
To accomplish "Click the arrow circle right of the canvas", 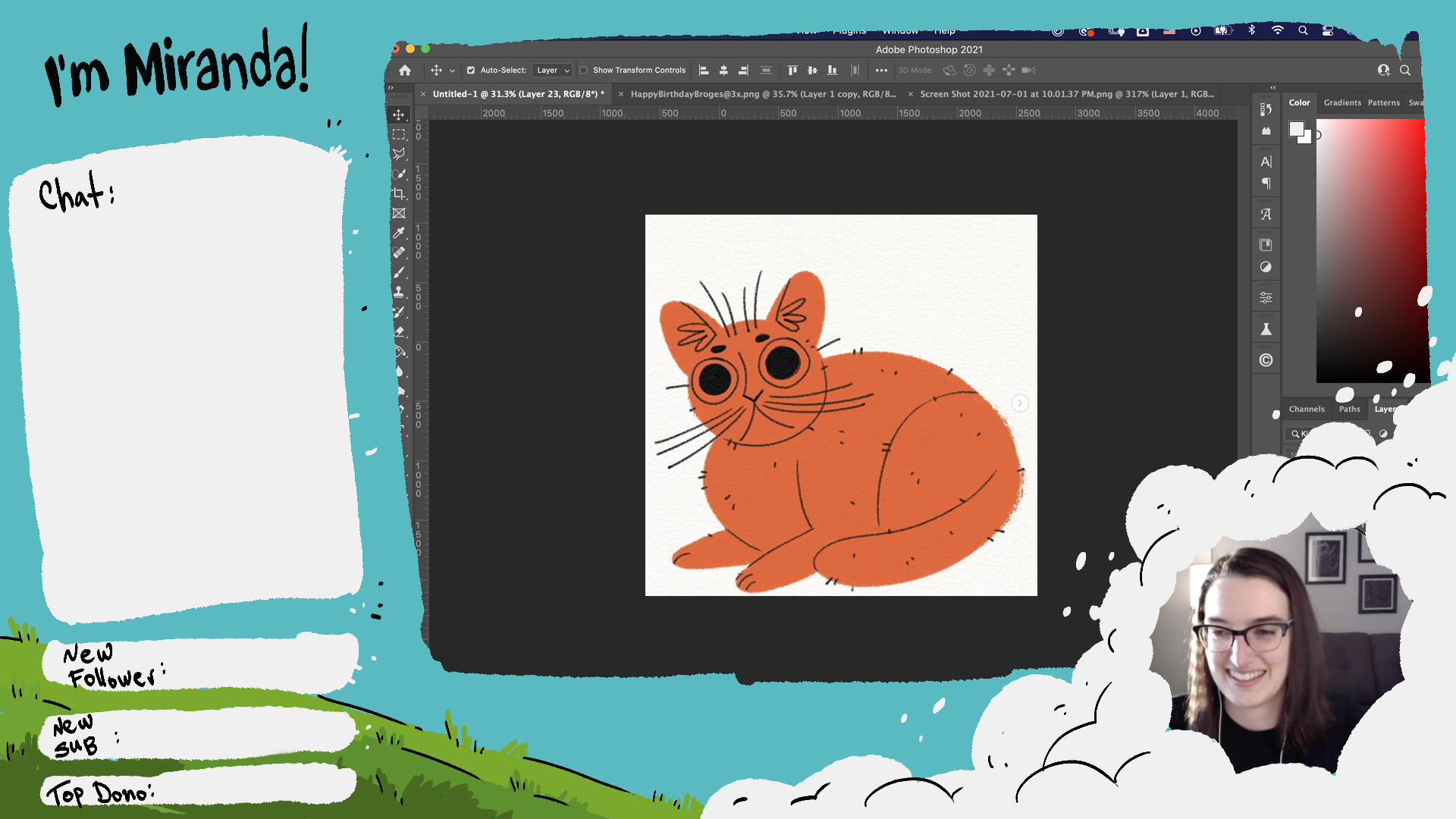I will coord(1020,403).
